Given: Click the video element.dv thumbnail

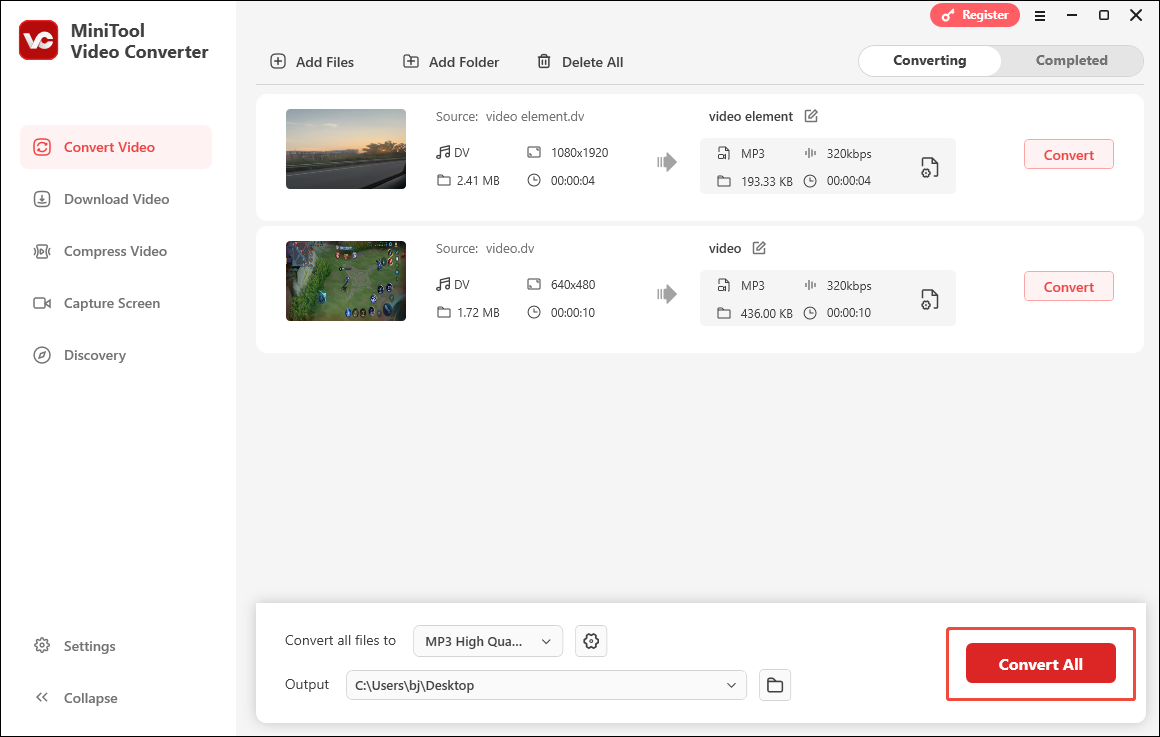Looking at the screenshot, I should (345, 149).
